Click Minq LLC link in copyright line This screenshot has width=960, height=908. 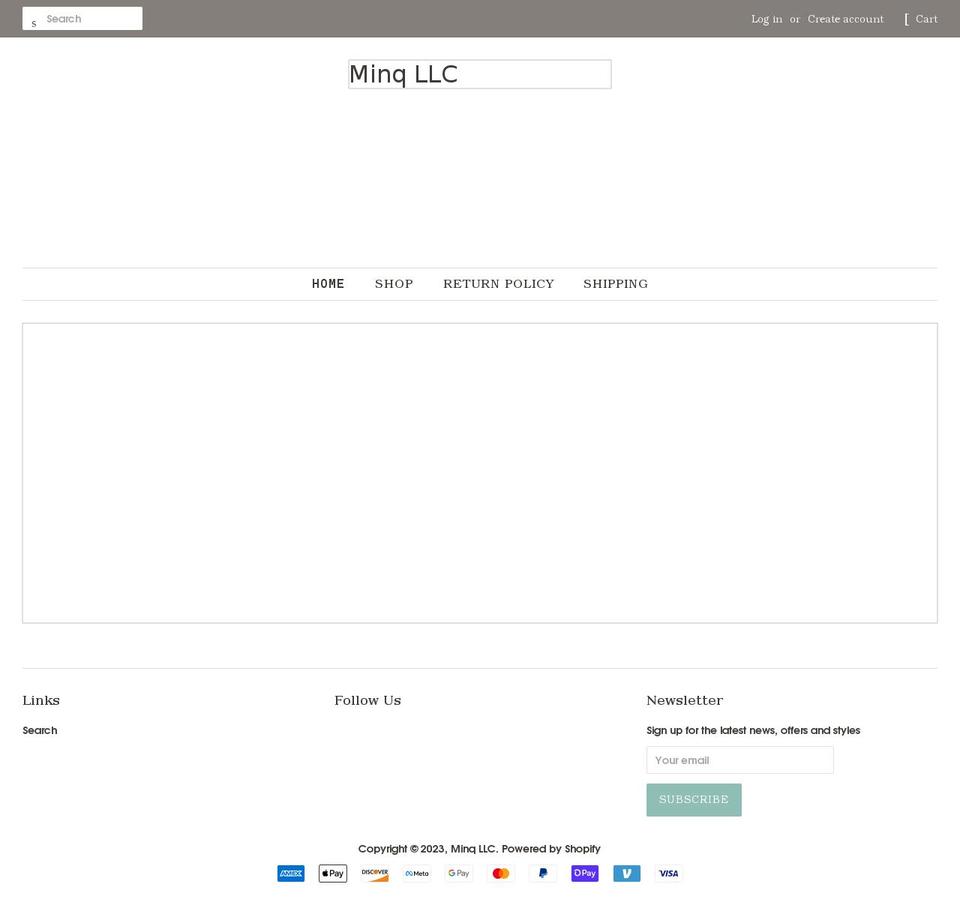[473, 849]
